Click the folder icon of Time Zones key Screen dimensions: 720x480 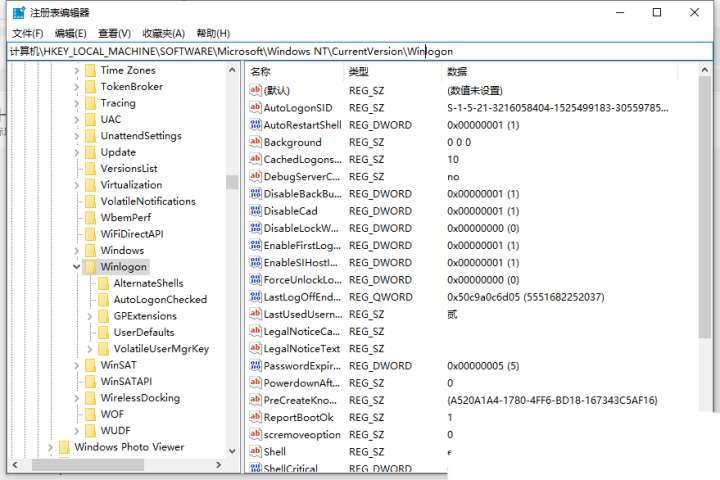[91, 70]
